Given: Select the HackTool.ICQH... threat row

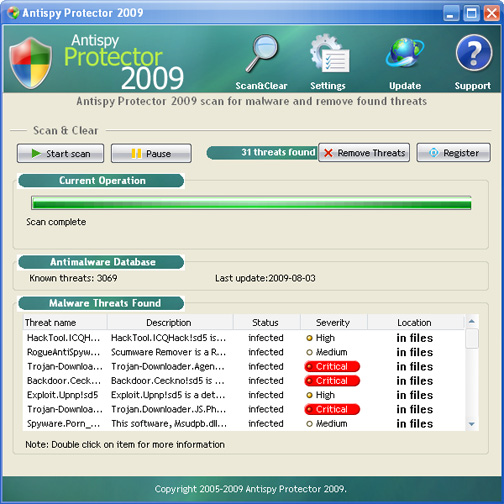Looking at the screenshot, I should tap(244, 338).
